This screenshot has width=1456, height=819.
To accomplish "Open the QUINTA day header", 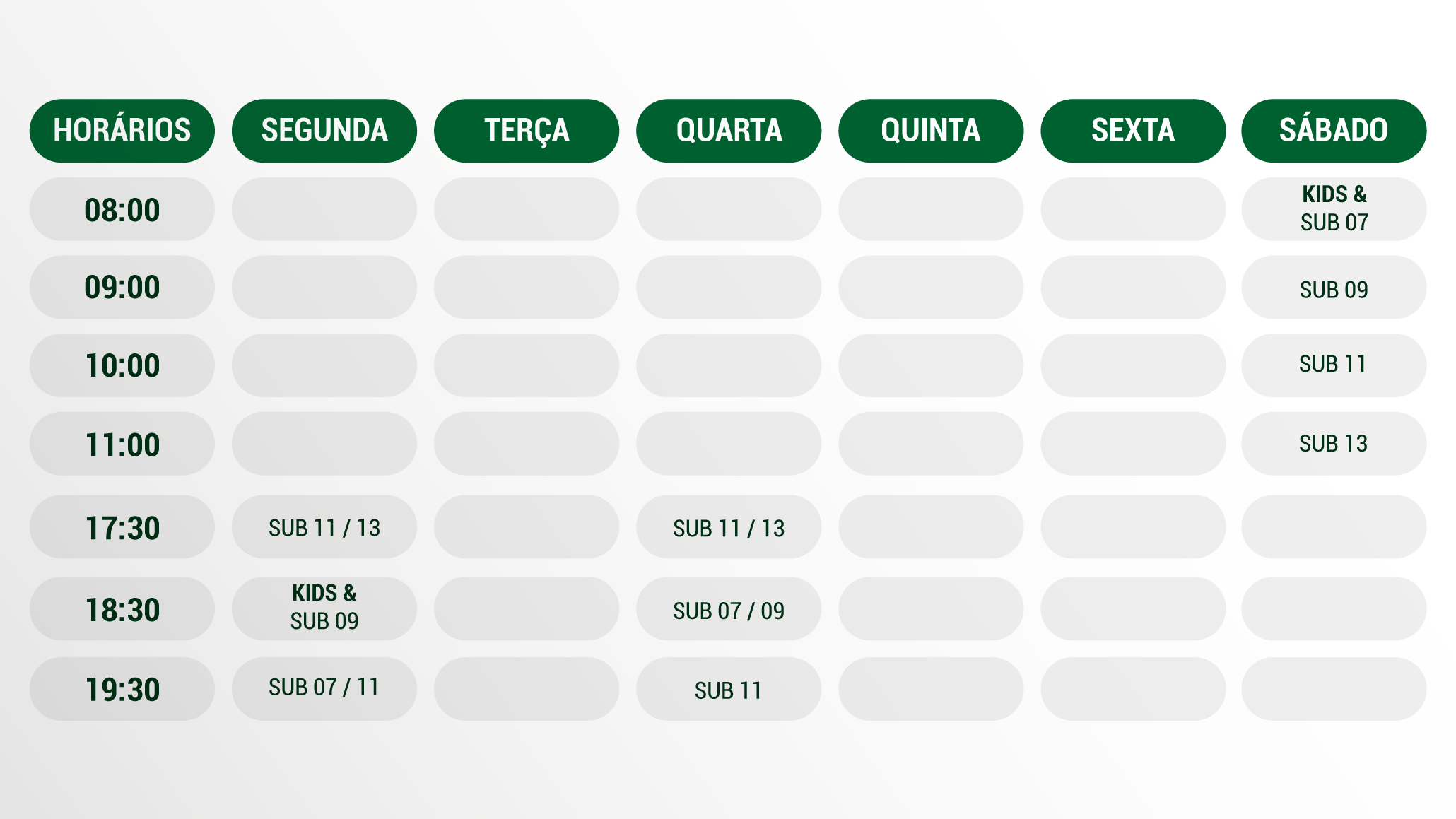I will point(930,131).
